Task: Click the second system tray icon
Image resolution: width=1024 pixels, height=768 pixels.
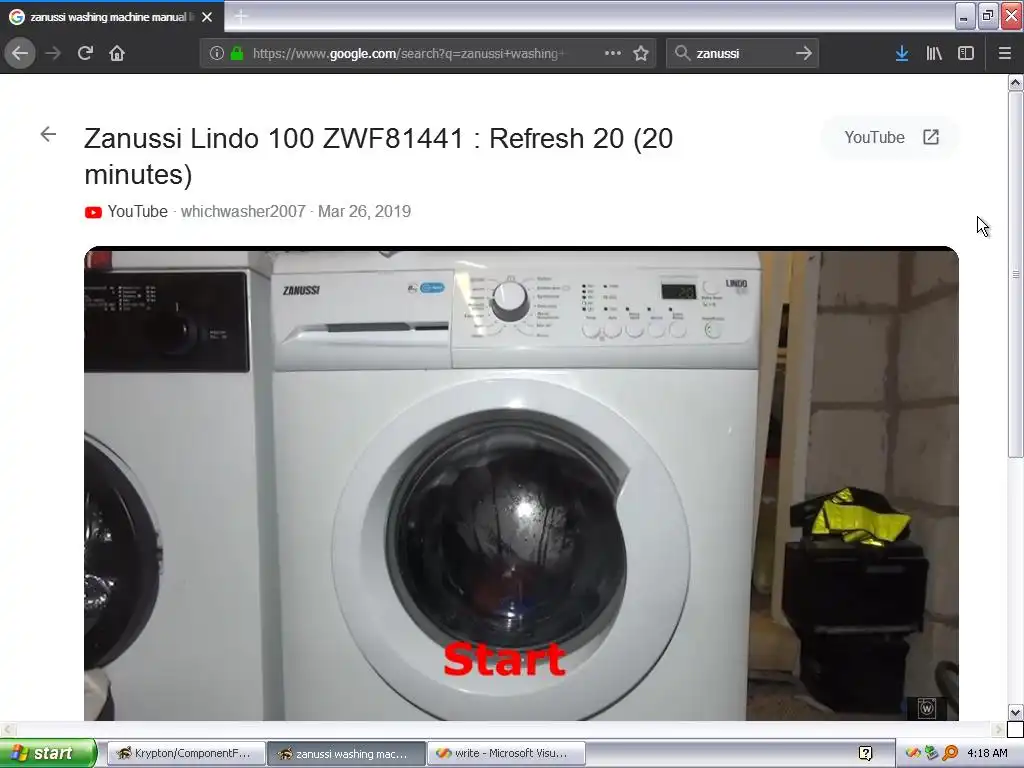Action: pyautogui.click(x=932, y=753)
